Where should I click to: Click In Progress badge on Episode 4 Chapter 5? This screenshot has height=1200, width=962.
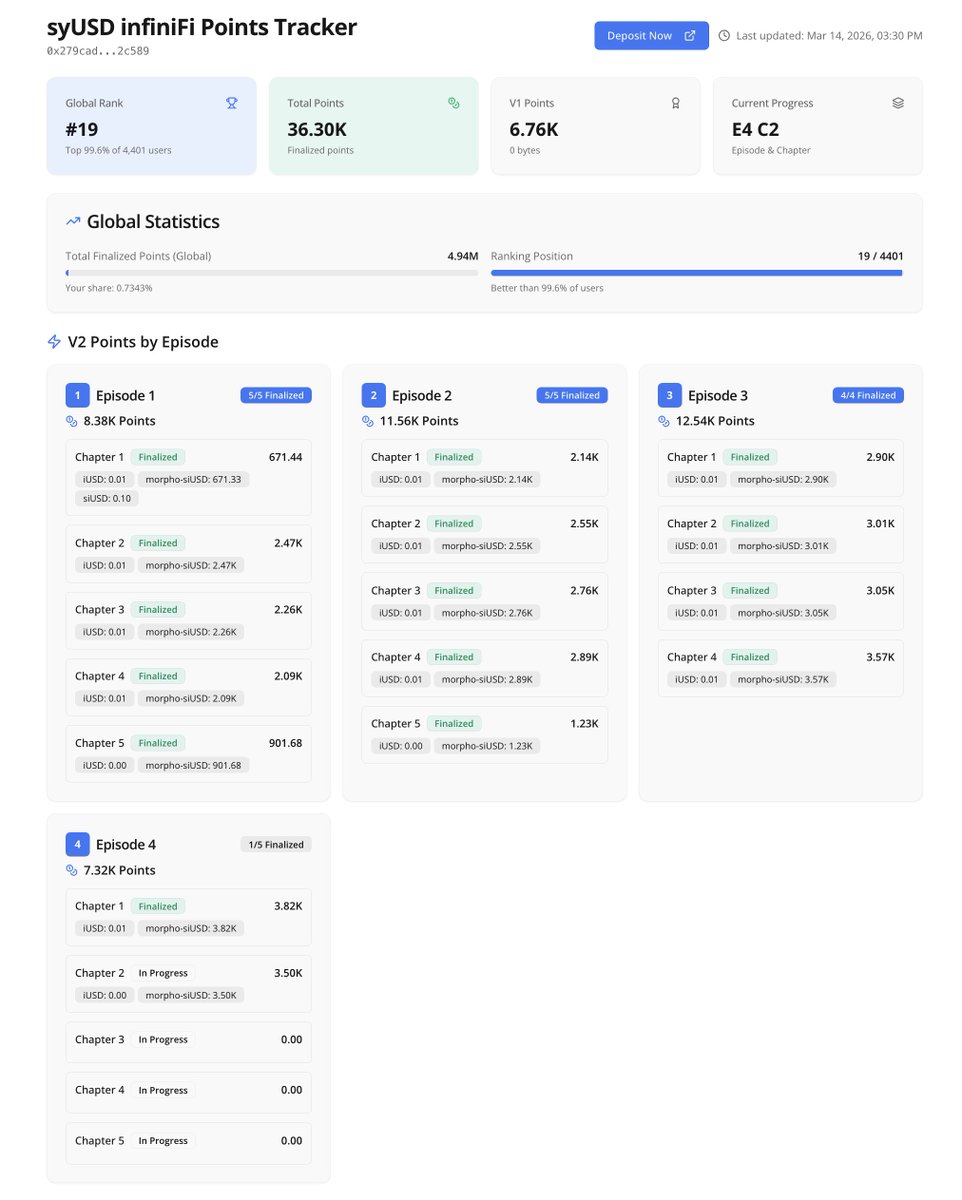click(163, 1140)
